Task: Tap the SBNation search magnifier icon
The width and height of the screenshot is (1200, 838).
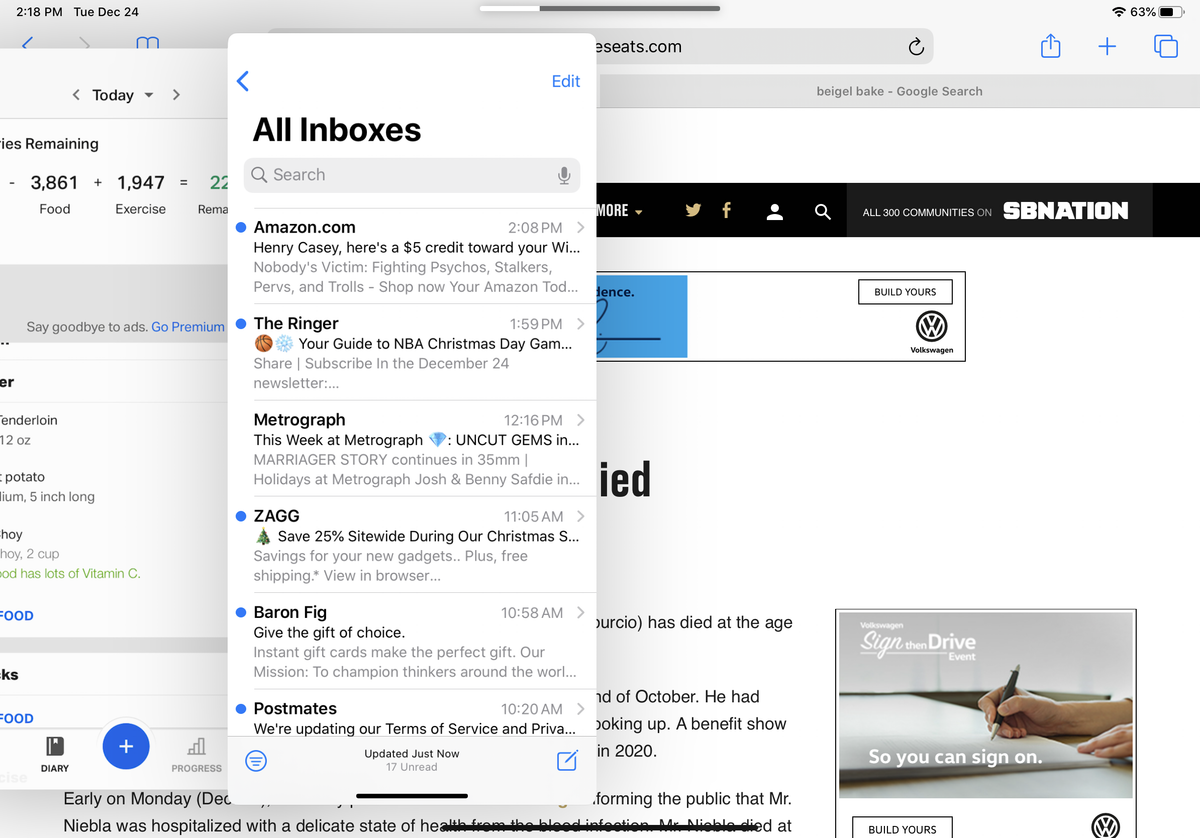Action: tap(822, 210)
